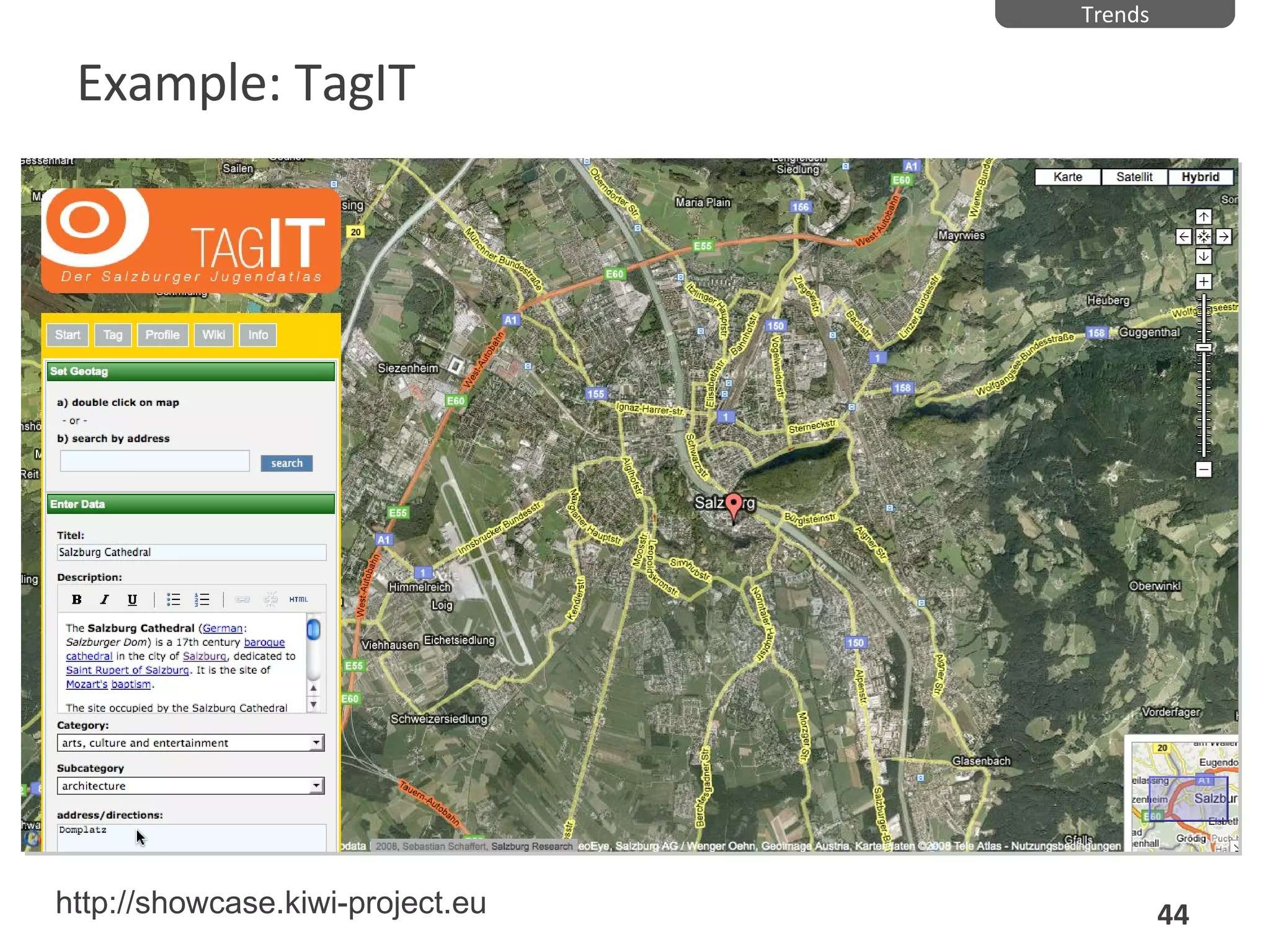
Task: Click the Nutzungsbedingungen link on map
Action: coord(1067,846)
